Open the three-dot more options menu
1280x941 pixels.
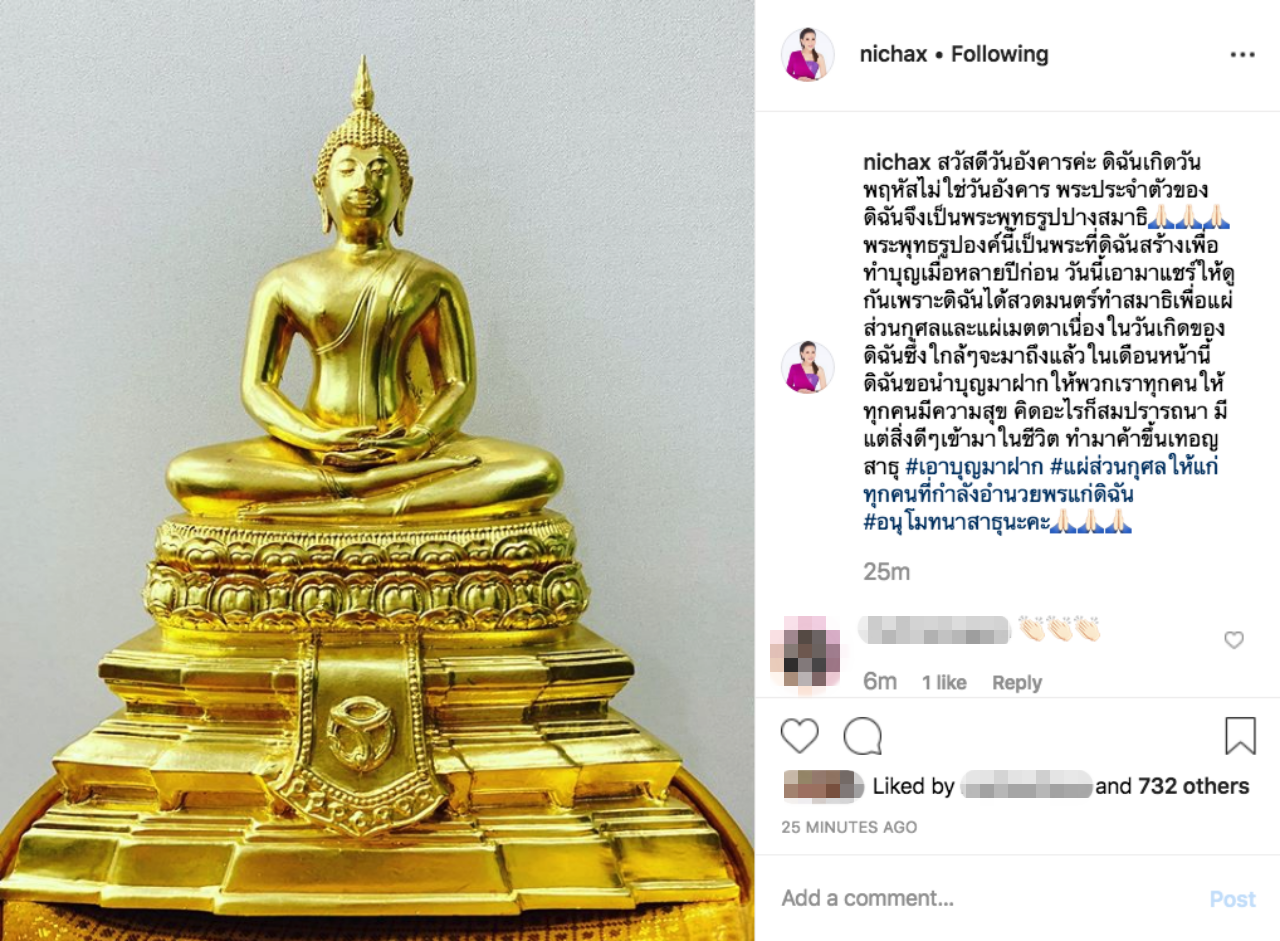pos(1242,55)
